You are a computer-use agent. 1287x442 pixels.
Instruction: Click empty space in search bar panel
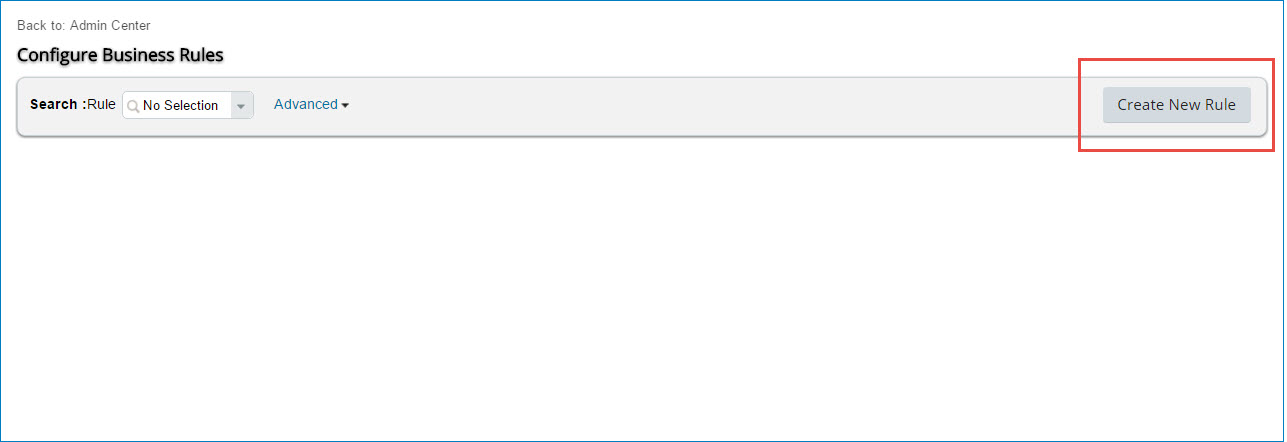(720, 105)
